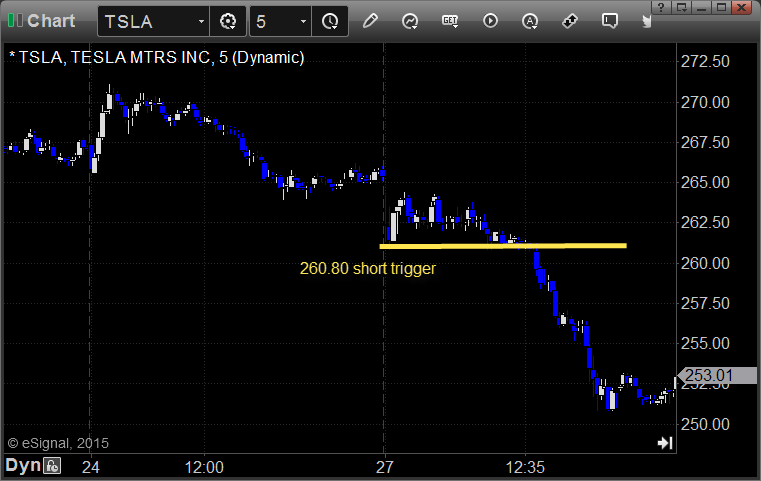Open the studies chart-line dropdown icon
The height and width of the screenshot is (481, 761).
point(410,21)
